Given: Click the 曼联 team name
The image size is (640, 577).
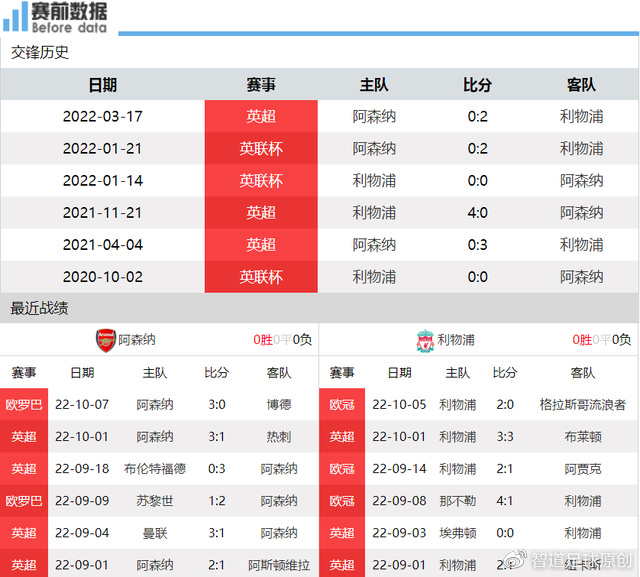Looking at the screenshot, I should pos(155,533).
